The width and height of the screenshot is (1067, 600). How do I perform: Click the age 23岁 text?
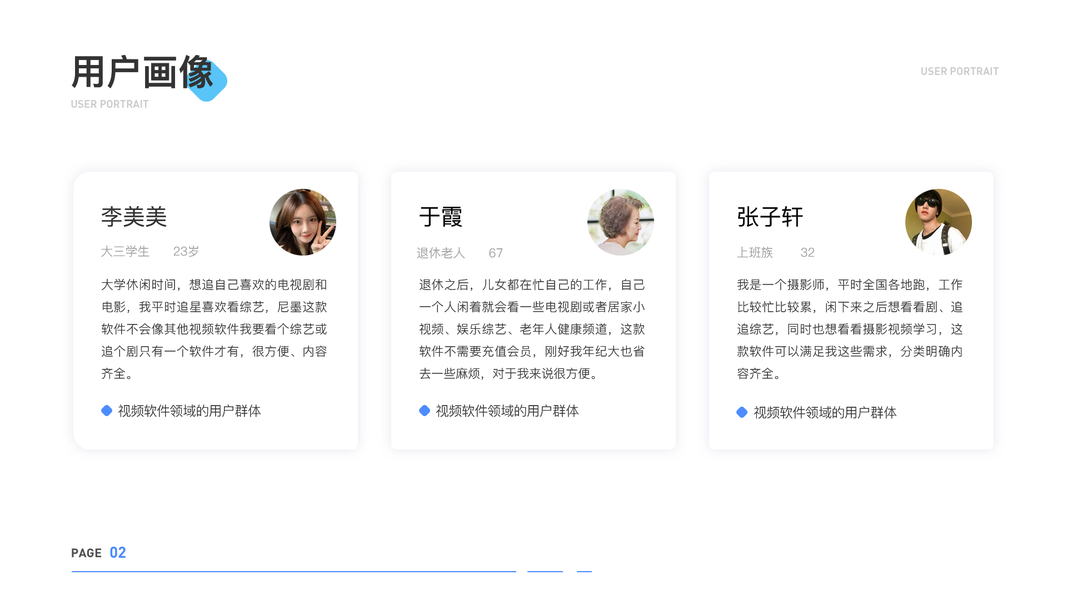(186, 252)
